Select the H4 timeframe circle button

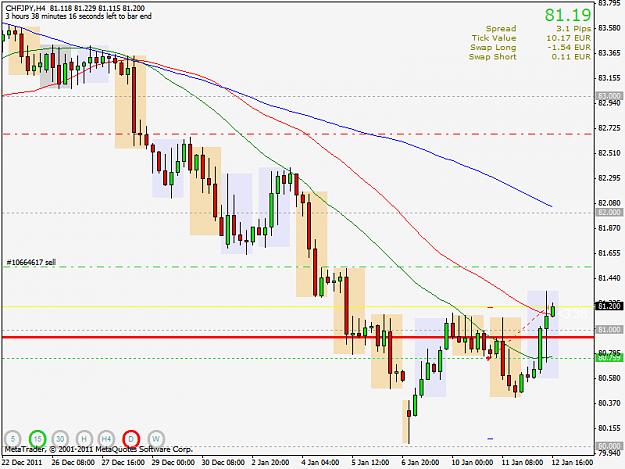coord(106,439)
